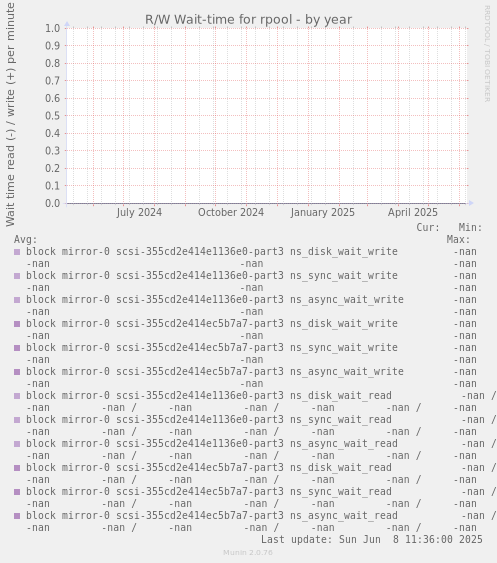This screenshot has width=497, height=563.
Task: Click the October 2024 axis label
Action: coord(231,212)
